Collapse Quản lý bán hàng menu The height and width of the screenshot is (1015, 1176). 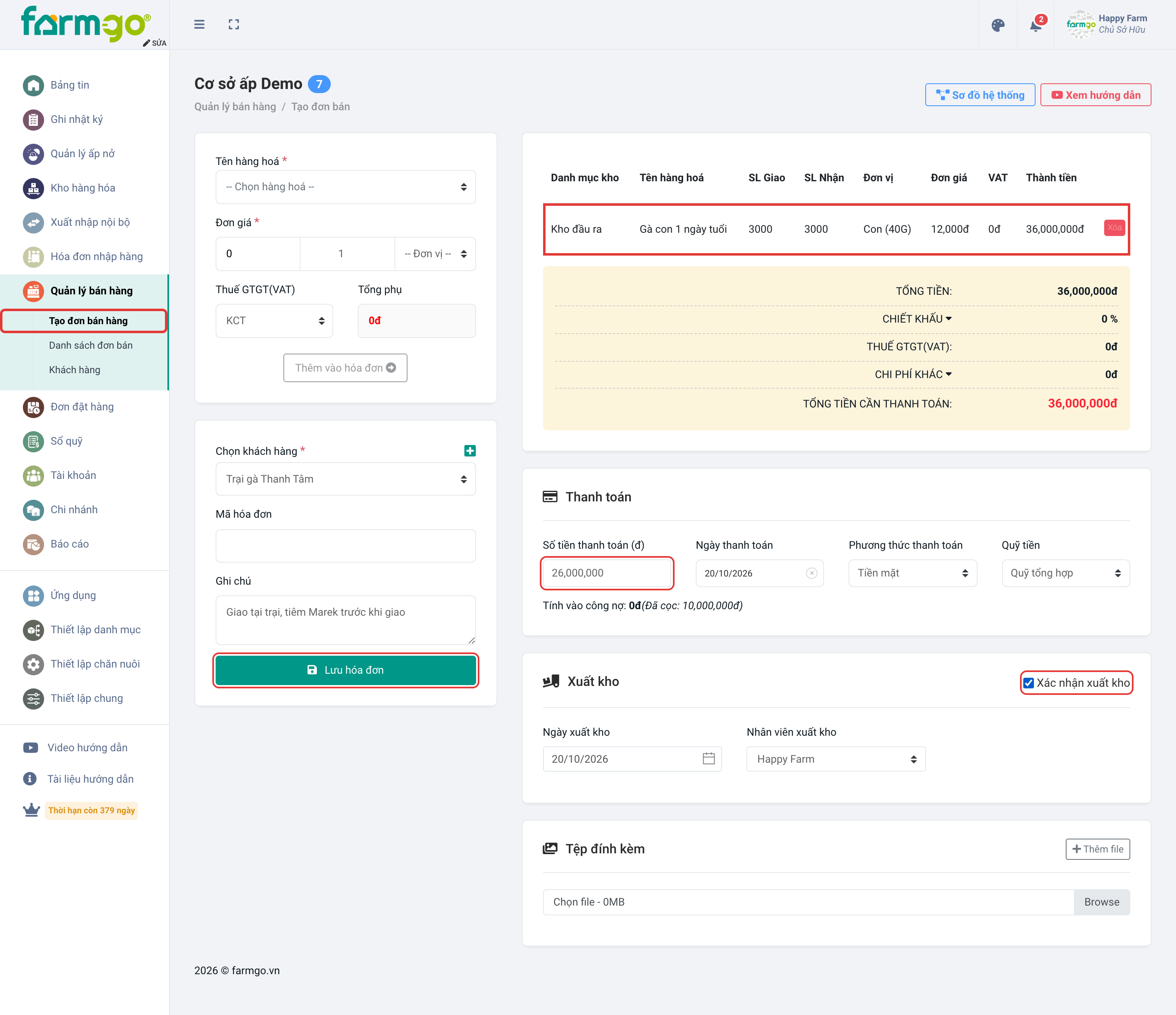click(x=84, y=291)
